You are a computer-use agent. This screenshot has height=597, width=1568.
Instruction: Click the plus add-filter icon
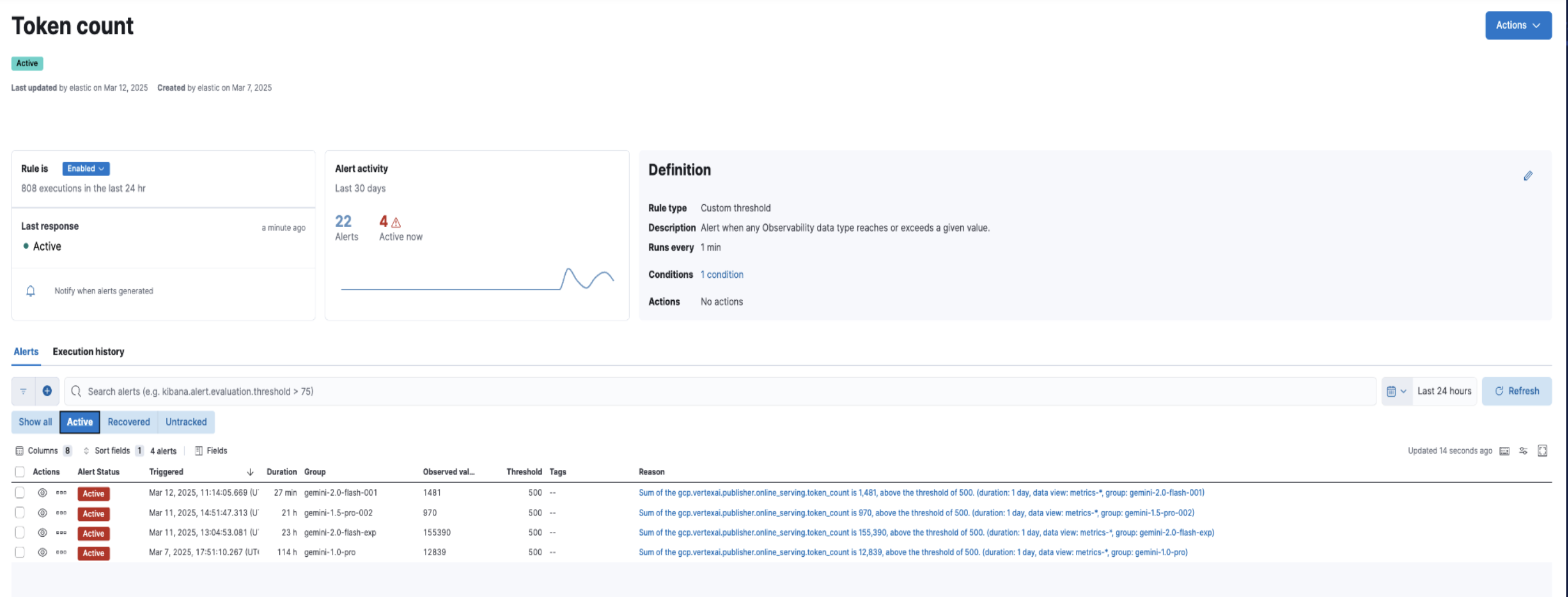[47, 391]
